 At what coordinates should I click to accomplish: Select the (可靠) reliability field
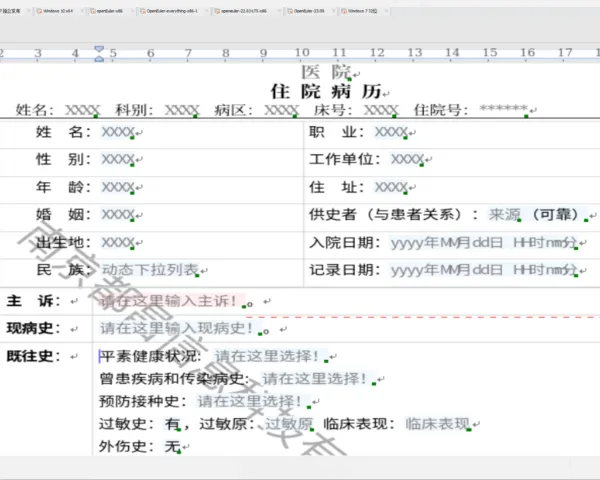559,215
